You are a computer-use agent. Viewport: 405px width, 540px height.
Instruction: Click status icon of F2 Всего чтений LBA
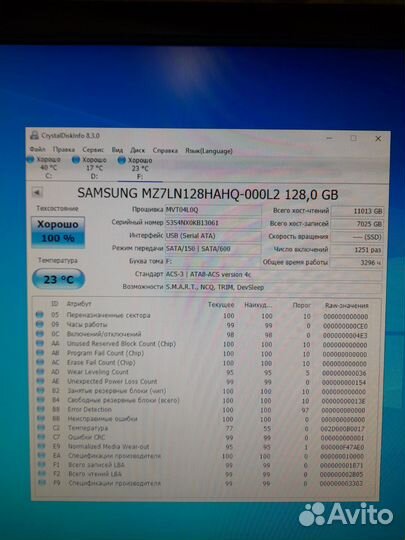tap(42, 474)
